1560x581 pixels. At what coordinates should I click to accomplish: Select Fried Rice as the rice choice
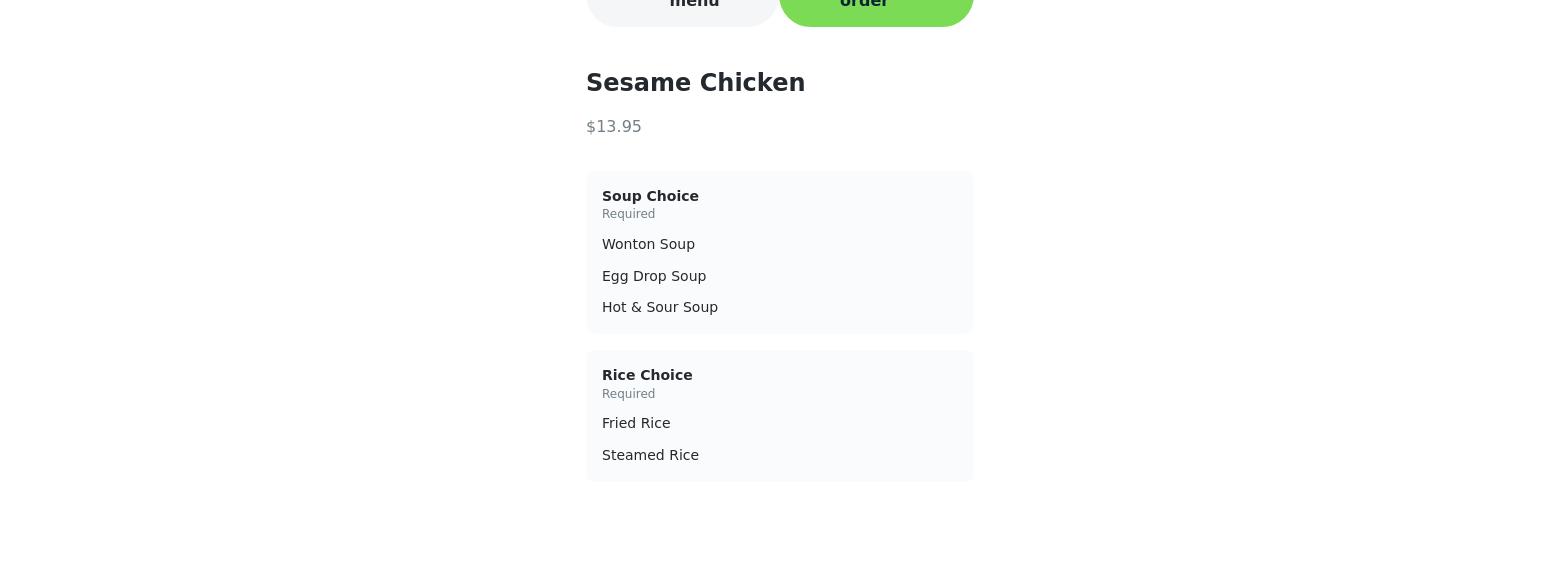[x=636, y=423]
